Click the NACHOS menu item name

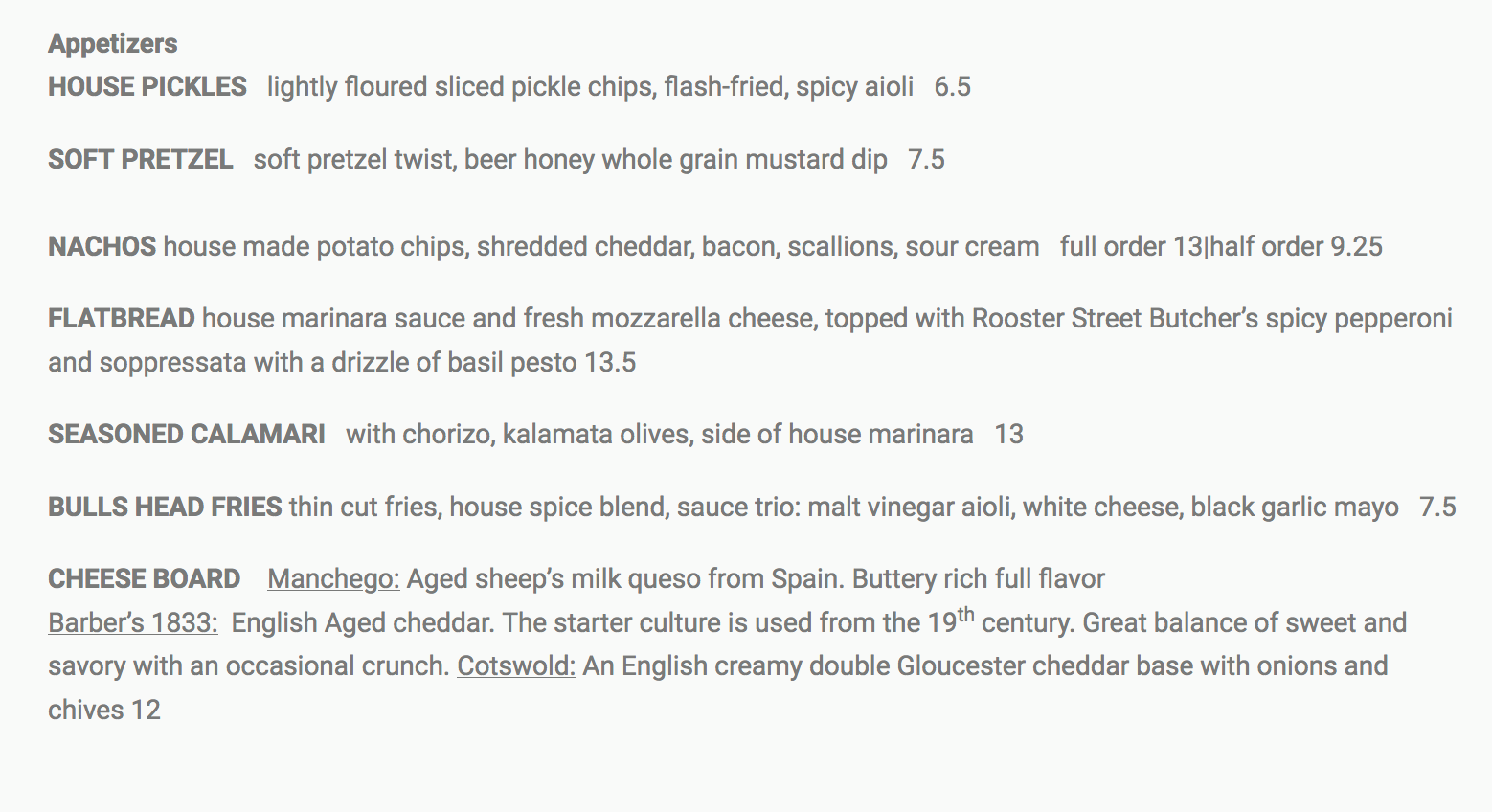[x=102, y=247]
